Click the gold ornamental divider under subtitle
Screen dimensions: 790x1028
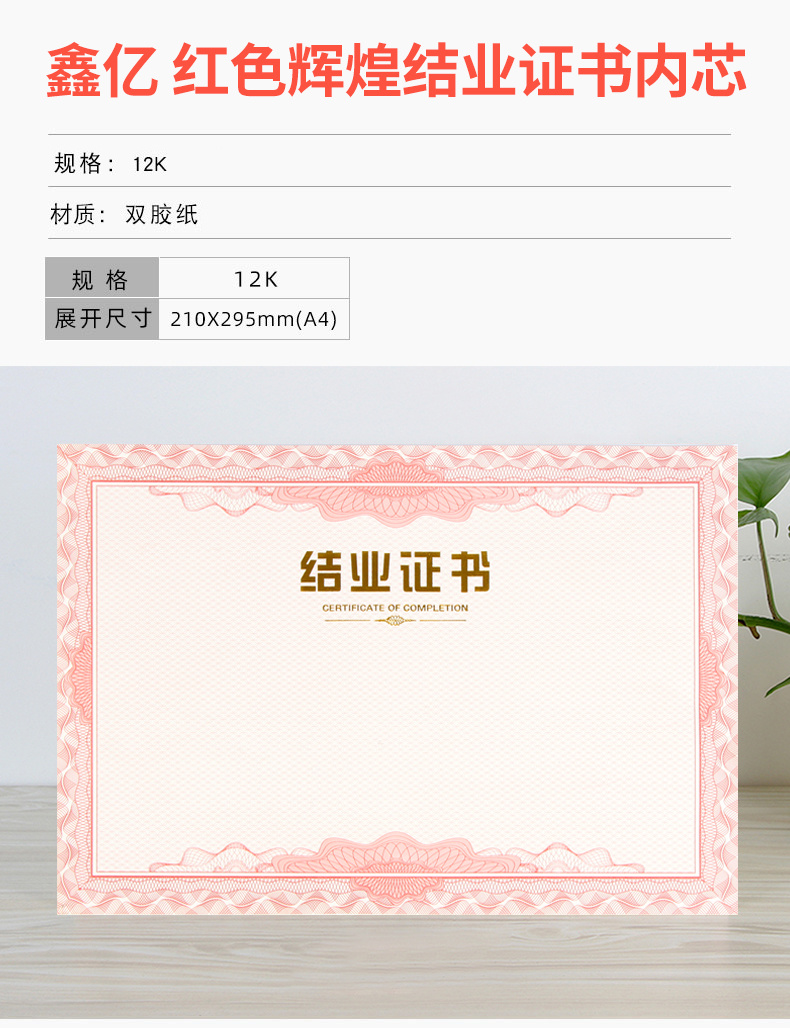[x=395, y=620]
